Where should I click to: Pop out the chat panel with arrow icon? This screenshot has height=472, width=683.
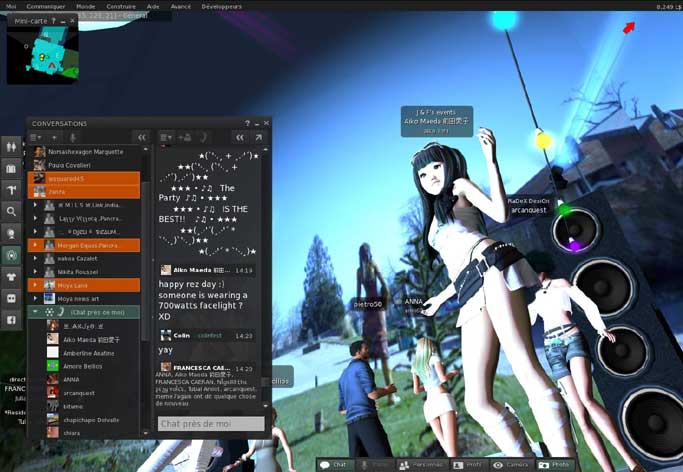coord(258,137)
